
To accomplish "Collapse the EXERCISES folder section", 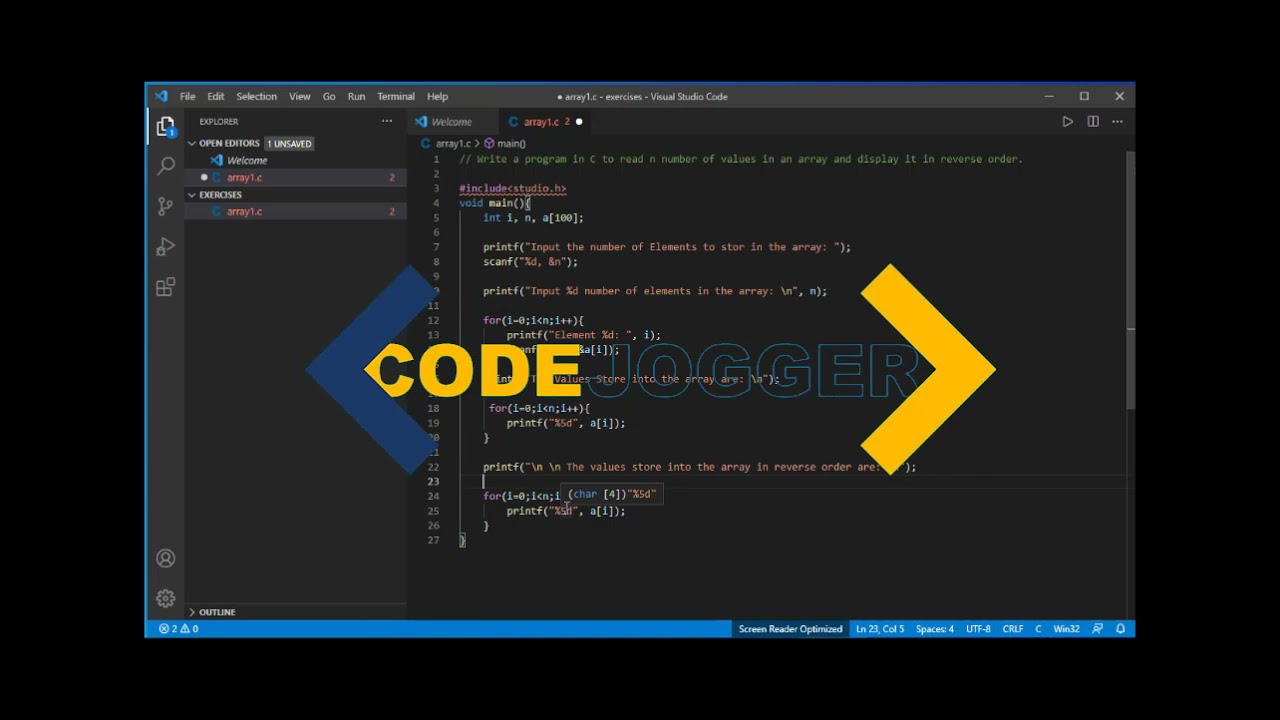I will tap(192, 195).
